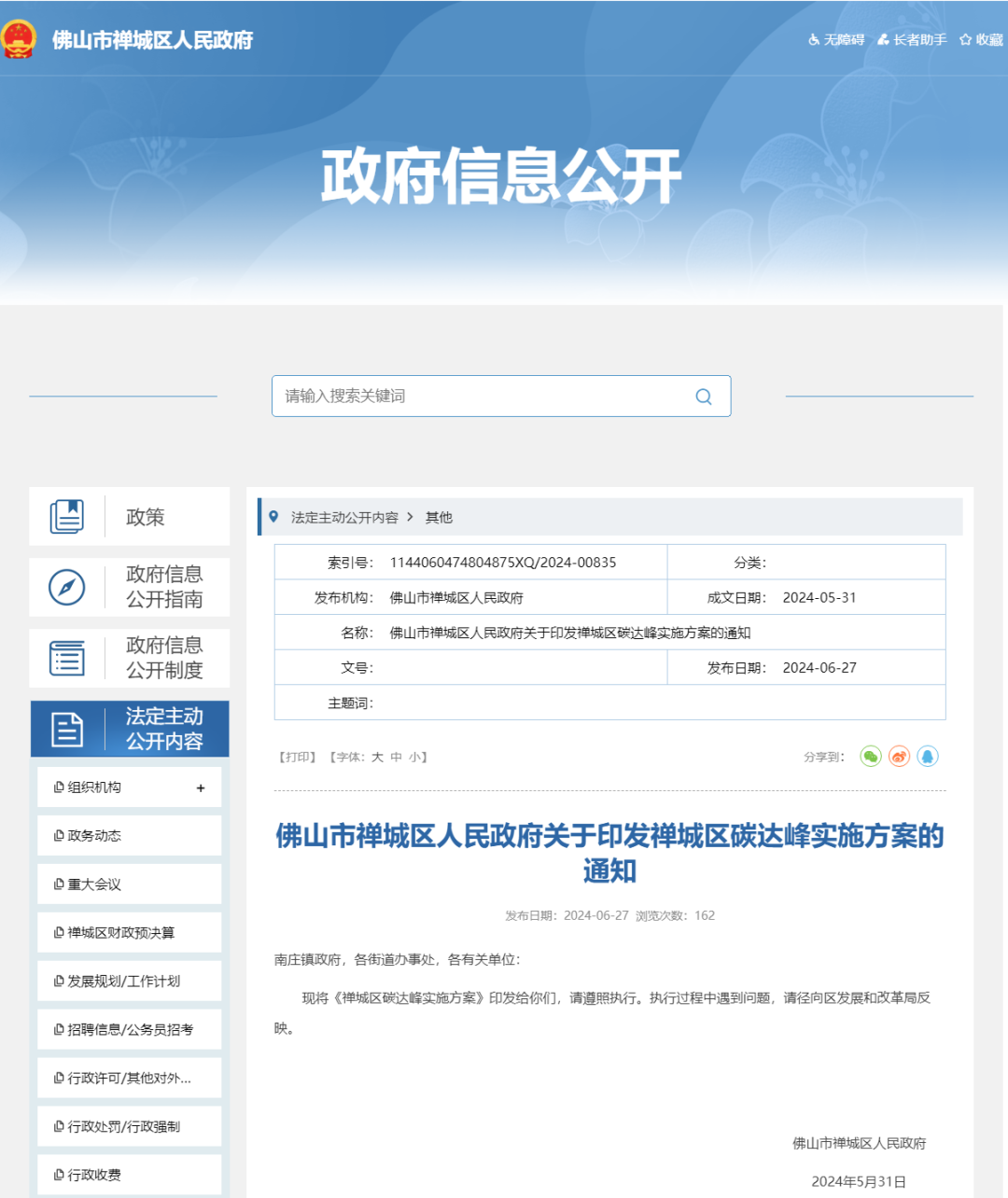This screenshot has width=1008, height=1198.
Task: Set font size to 大
Action: click(x=377, y=758)
